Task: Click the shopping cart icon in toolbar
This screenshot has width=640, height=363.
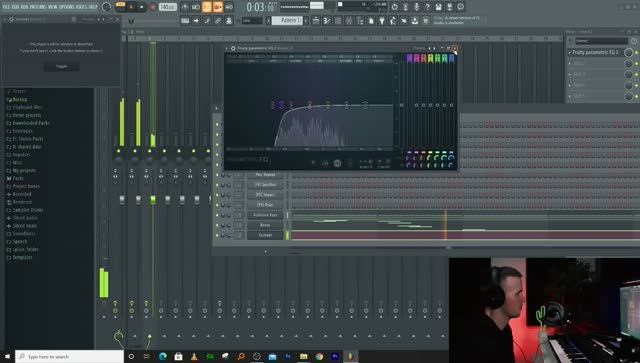Action: [426, 20]
